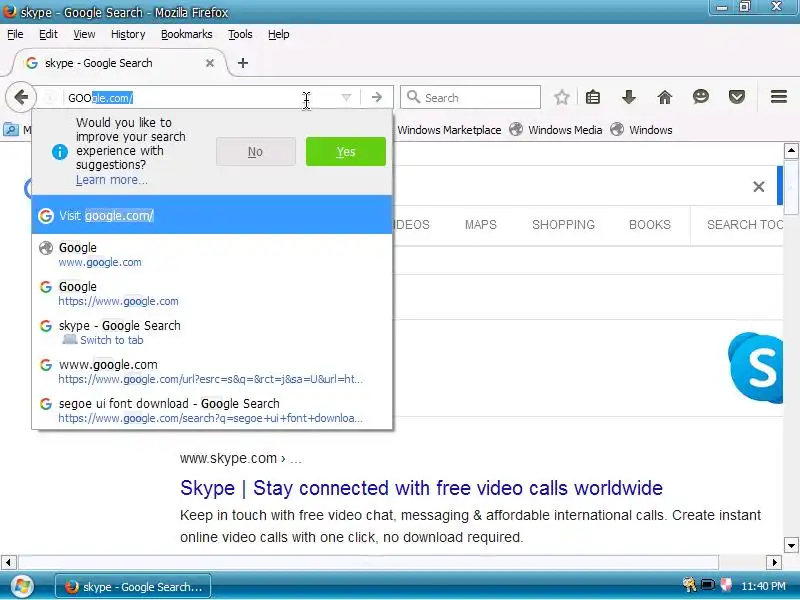Switch to the BOOKS results tab
This screenshot has height=600, width=800.
pos(649,225)
